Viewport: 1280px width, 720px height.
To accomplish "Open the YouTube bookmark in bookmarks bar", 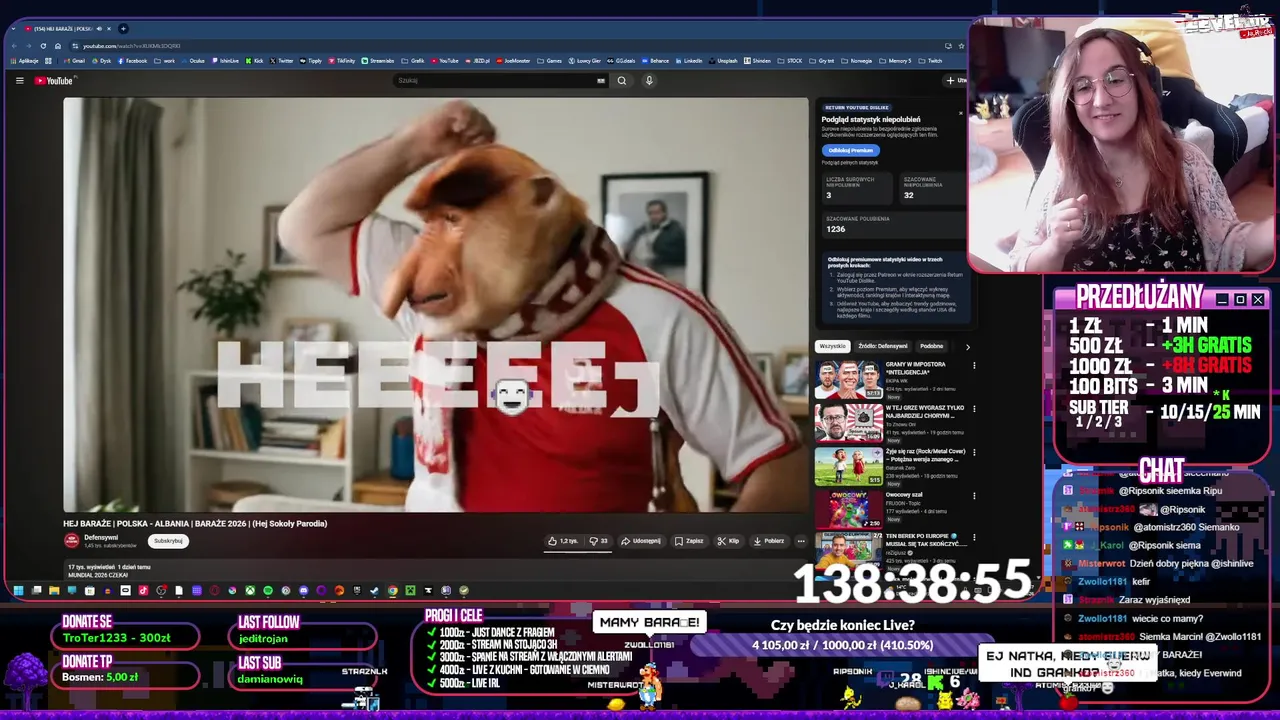I will (444, 61).
